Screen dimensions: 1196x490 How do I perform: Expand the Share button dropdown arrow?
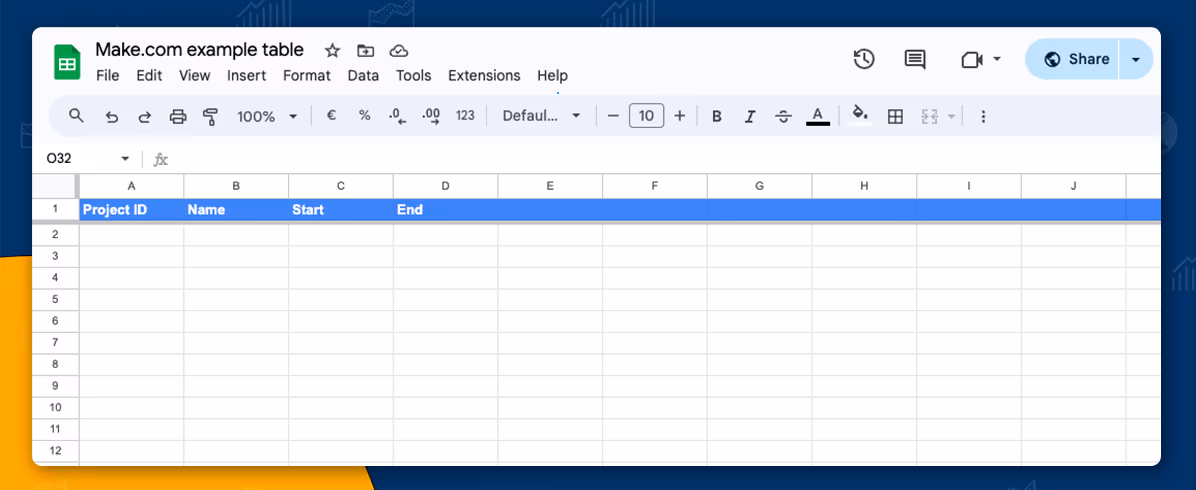pyautogui.click(x=1135, y=60)
